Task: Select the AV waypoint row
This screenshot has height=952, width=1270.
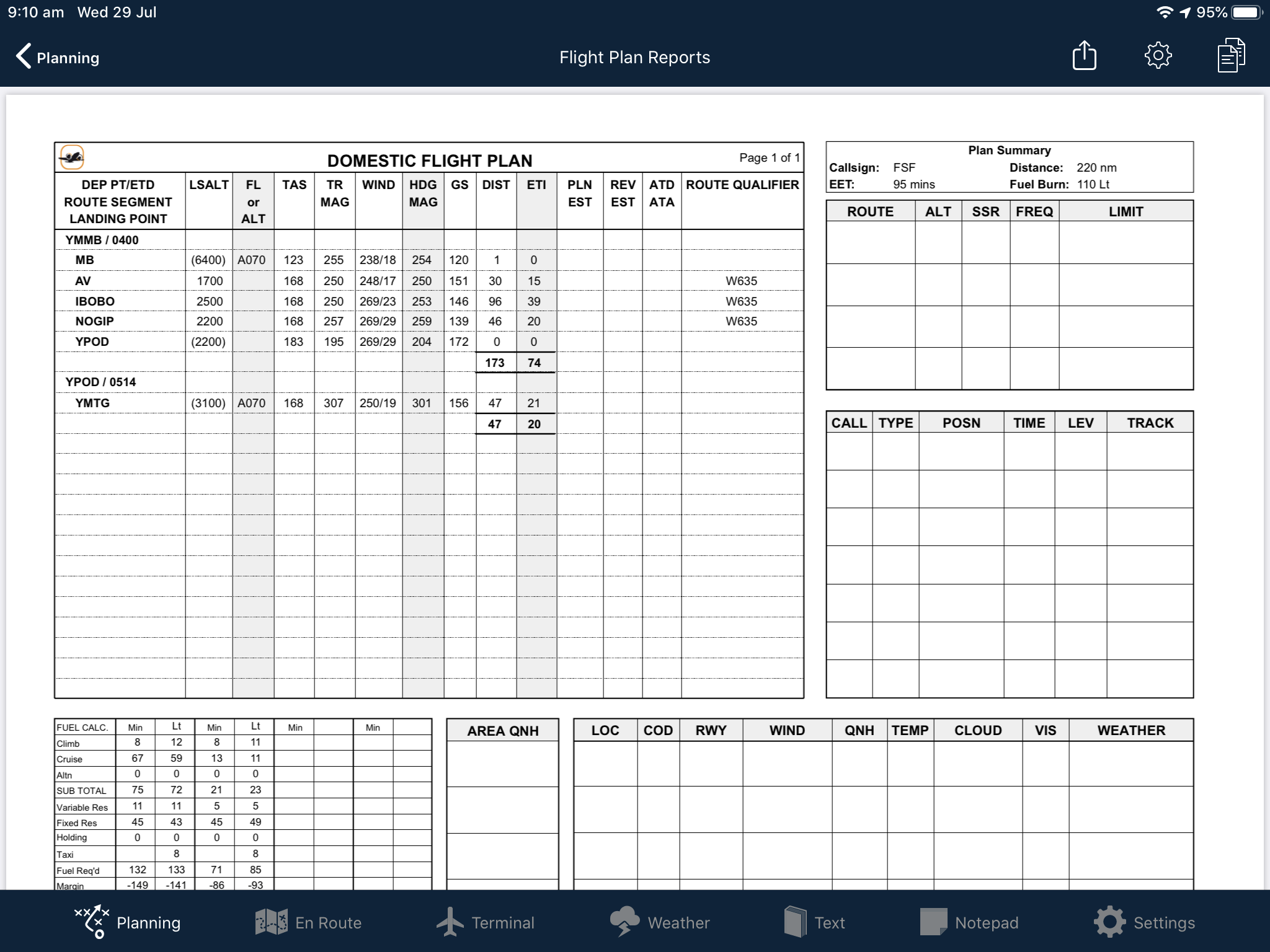Action: click(x=429, y=281)
